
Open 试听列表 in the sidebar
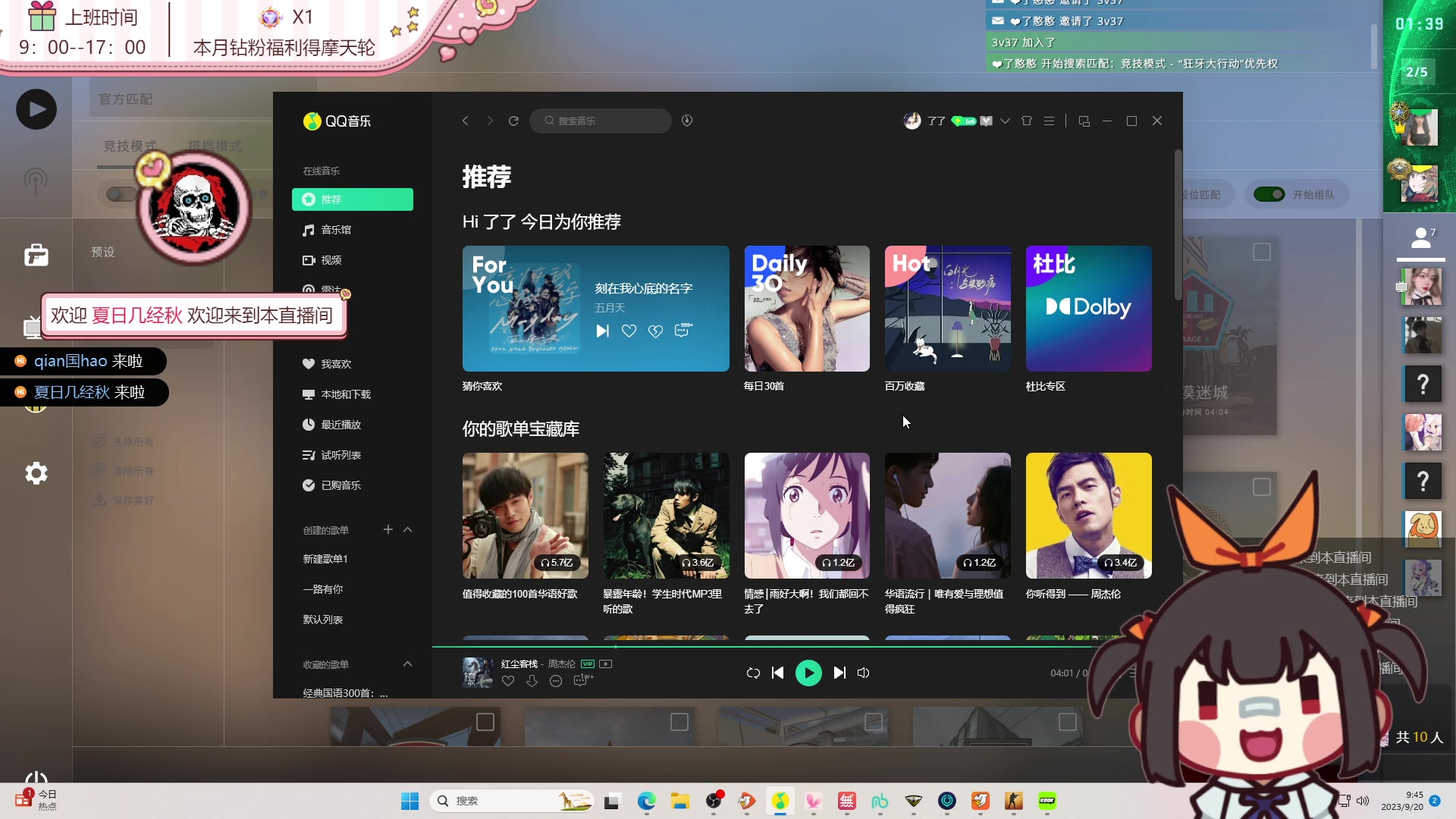pyautogui.click(x=353, y=455)
